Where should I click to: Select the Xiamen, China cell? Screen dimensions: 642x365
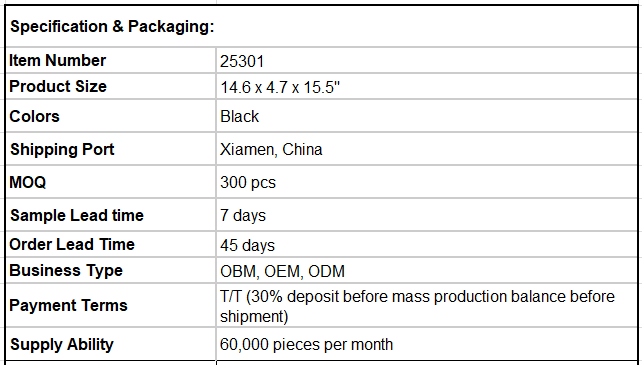click(427, 149)
